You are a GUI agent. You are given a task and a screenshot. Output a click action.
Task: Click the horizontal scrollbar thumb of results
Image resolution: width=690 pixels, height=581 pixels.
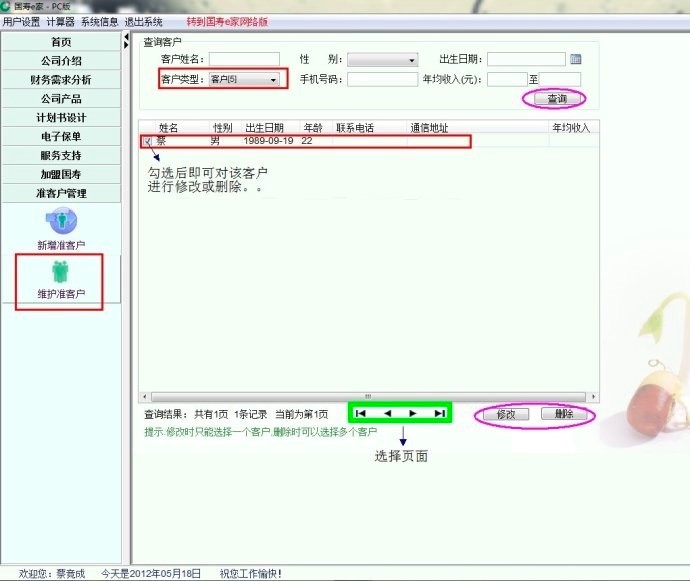point(368,397)
